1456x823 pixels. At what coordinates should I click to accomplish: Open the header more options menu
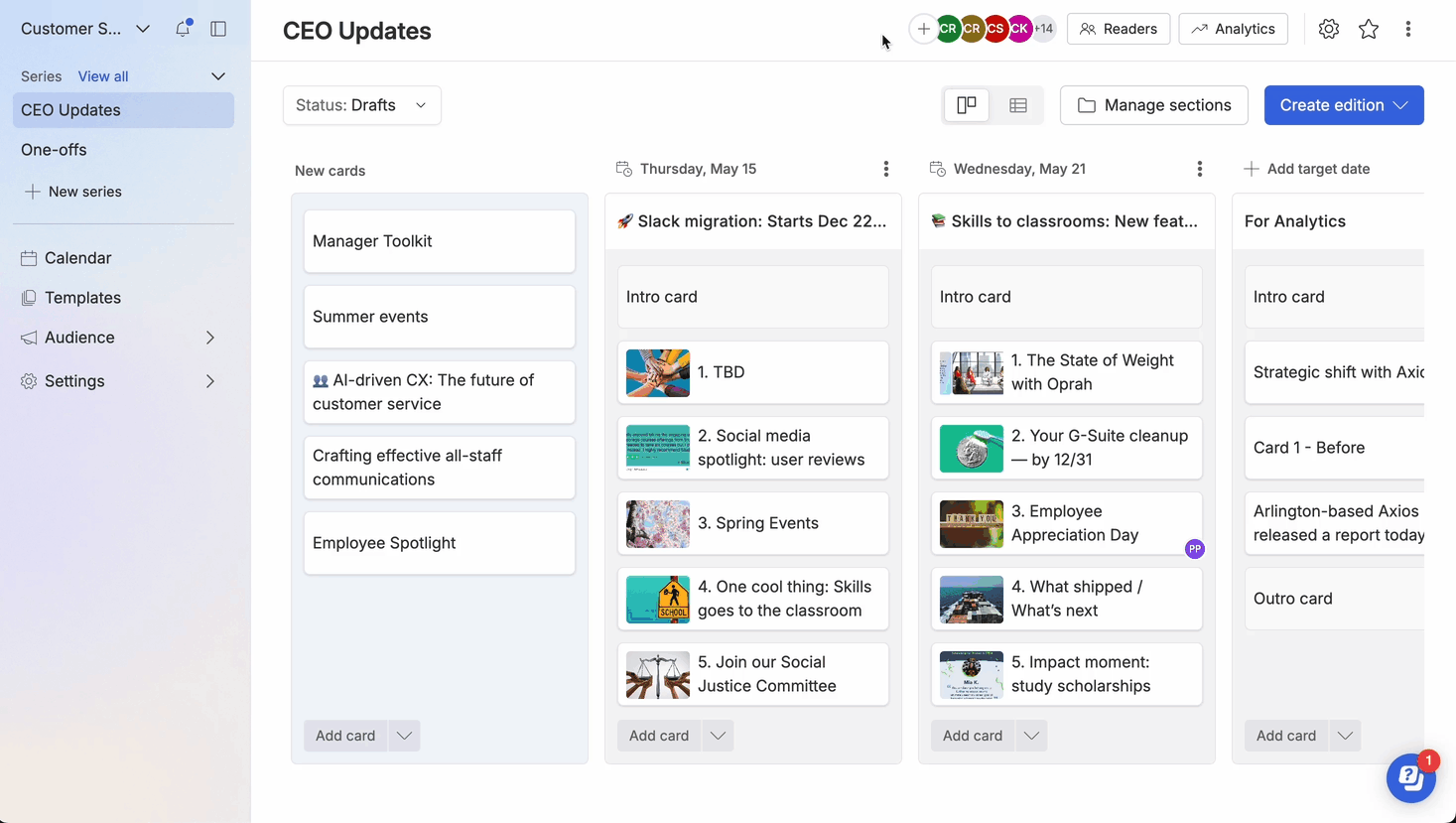click(1408, 29)
